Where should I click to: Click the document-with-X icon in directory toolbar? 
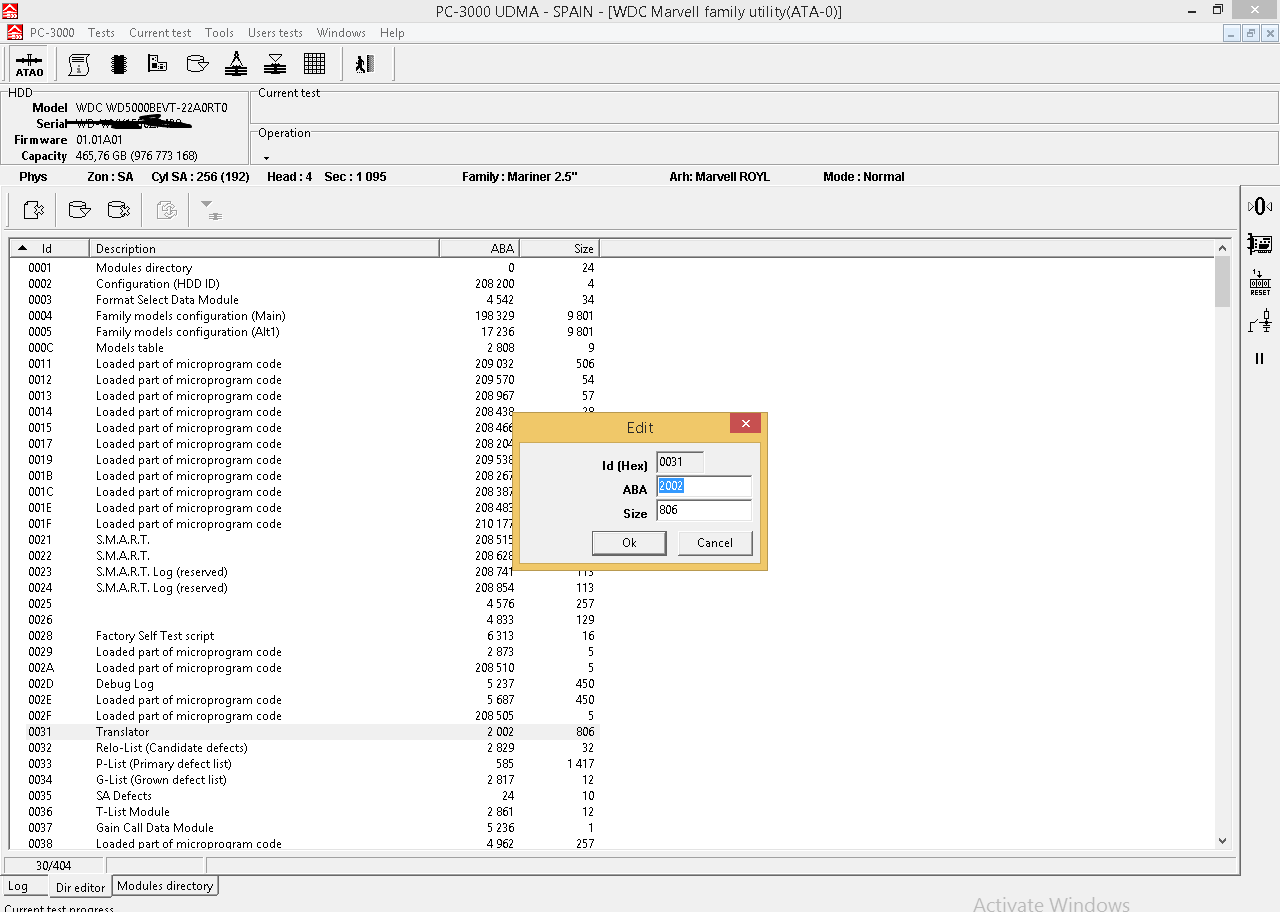coord(34,210)
